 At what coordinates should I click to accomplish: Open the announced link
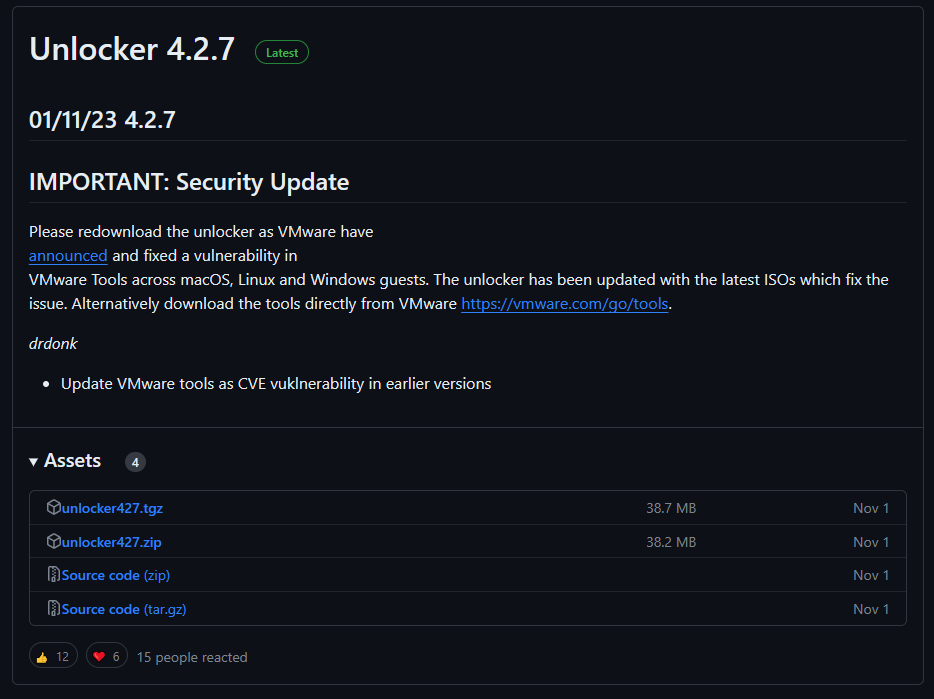pyautogui.click(x=68, y=256)
